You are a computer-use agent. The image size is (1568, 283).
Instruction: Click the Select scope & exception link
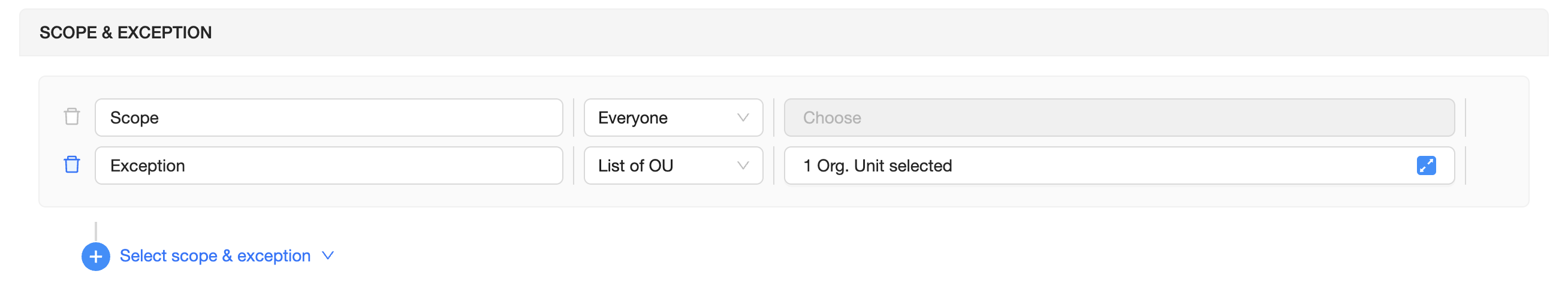(x=215, y=255)
